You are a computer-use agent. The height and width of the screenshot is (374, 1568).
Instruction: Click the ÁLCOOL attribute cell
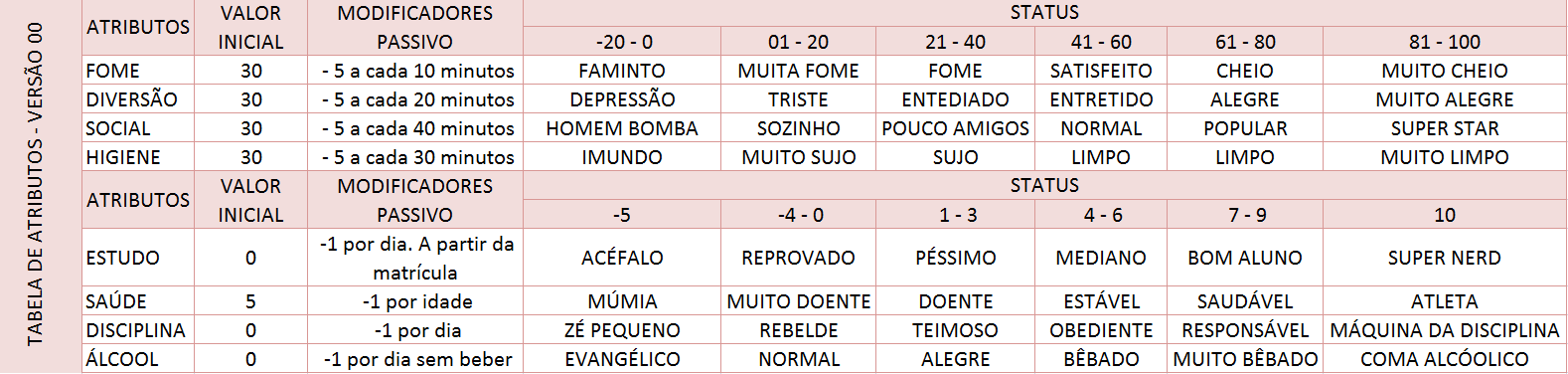click(x=138, y=359)
